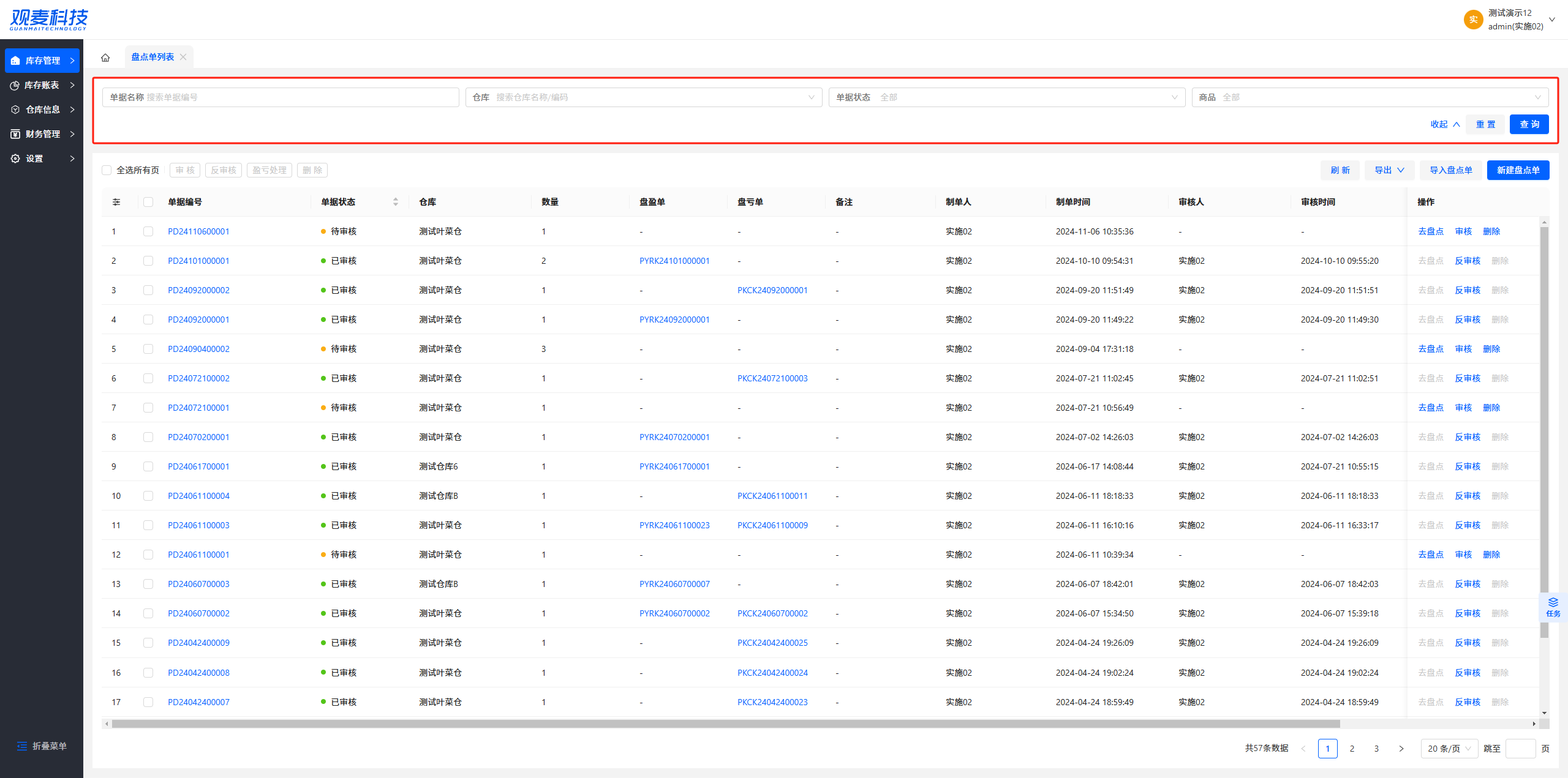Toggle the header select-all checkbox
1568x778 pixels.
(148, 202)
